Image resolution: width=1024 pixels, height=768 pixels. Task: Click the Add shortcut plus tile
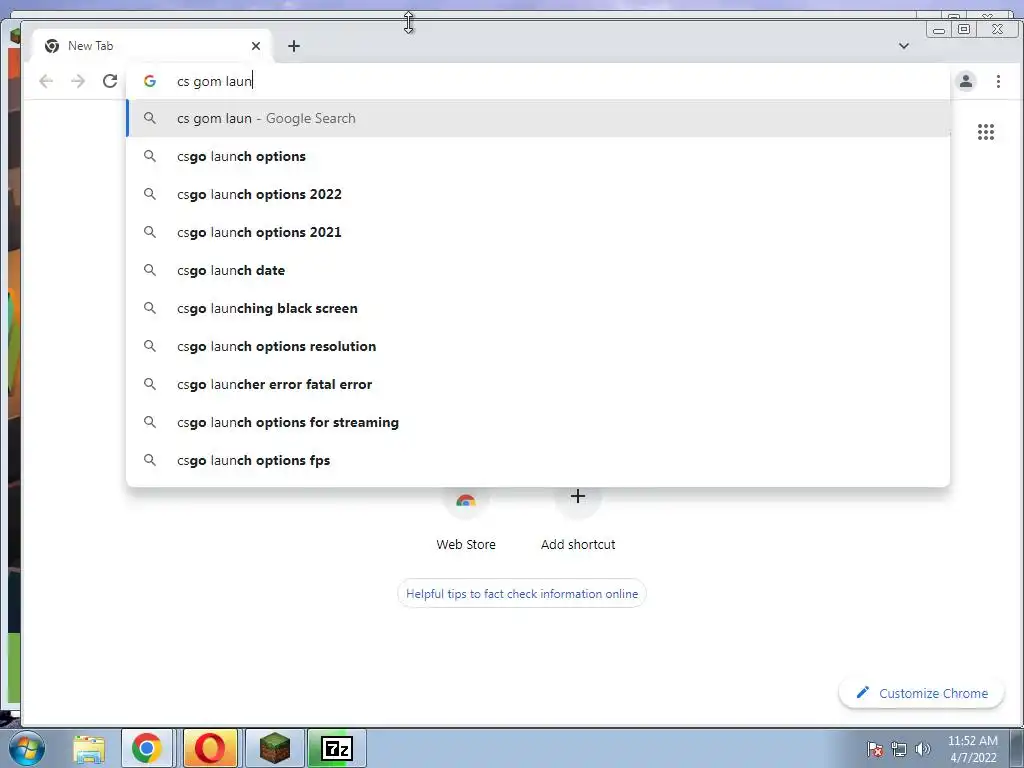(x=577, y=519)
